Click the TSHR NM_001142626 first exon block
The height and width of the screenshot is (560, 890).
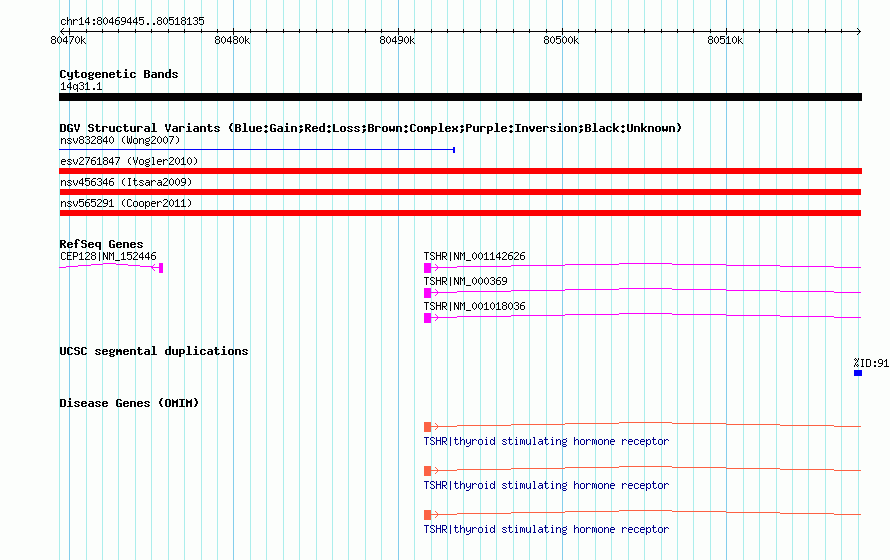(427, 268)
